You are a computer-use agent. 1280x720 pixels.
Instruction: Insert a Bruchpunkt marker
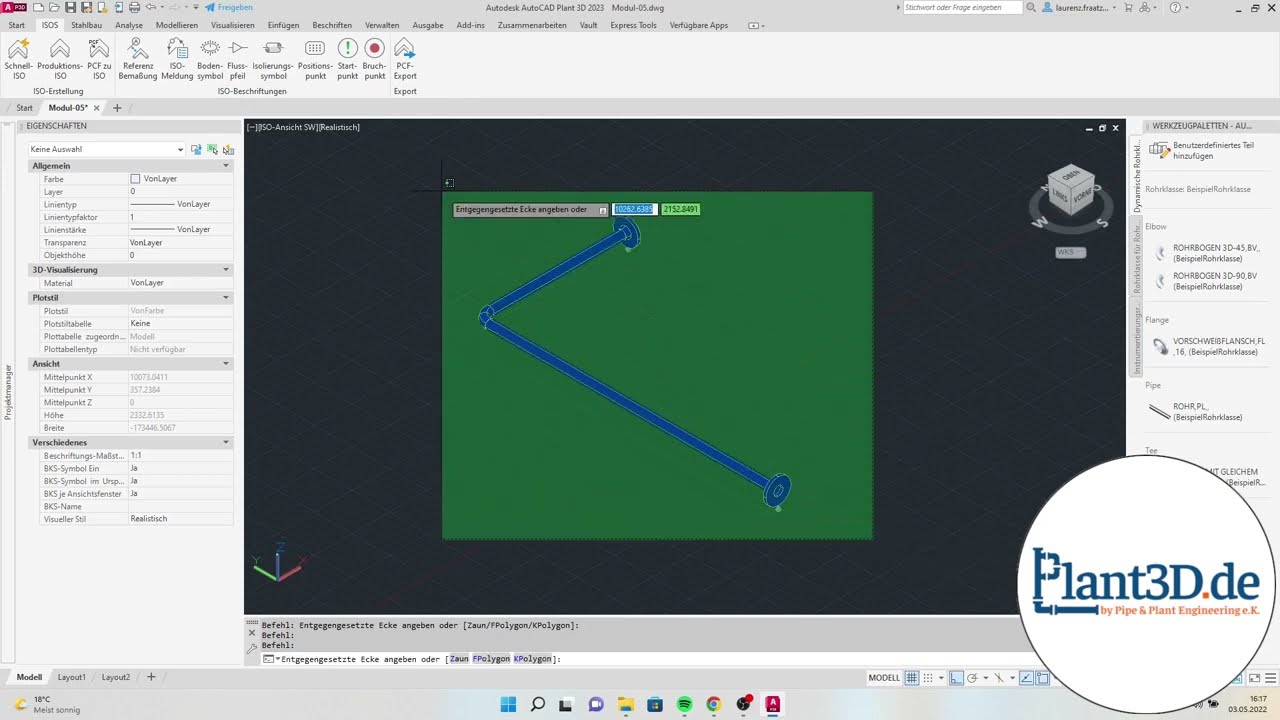coord(375,59)
